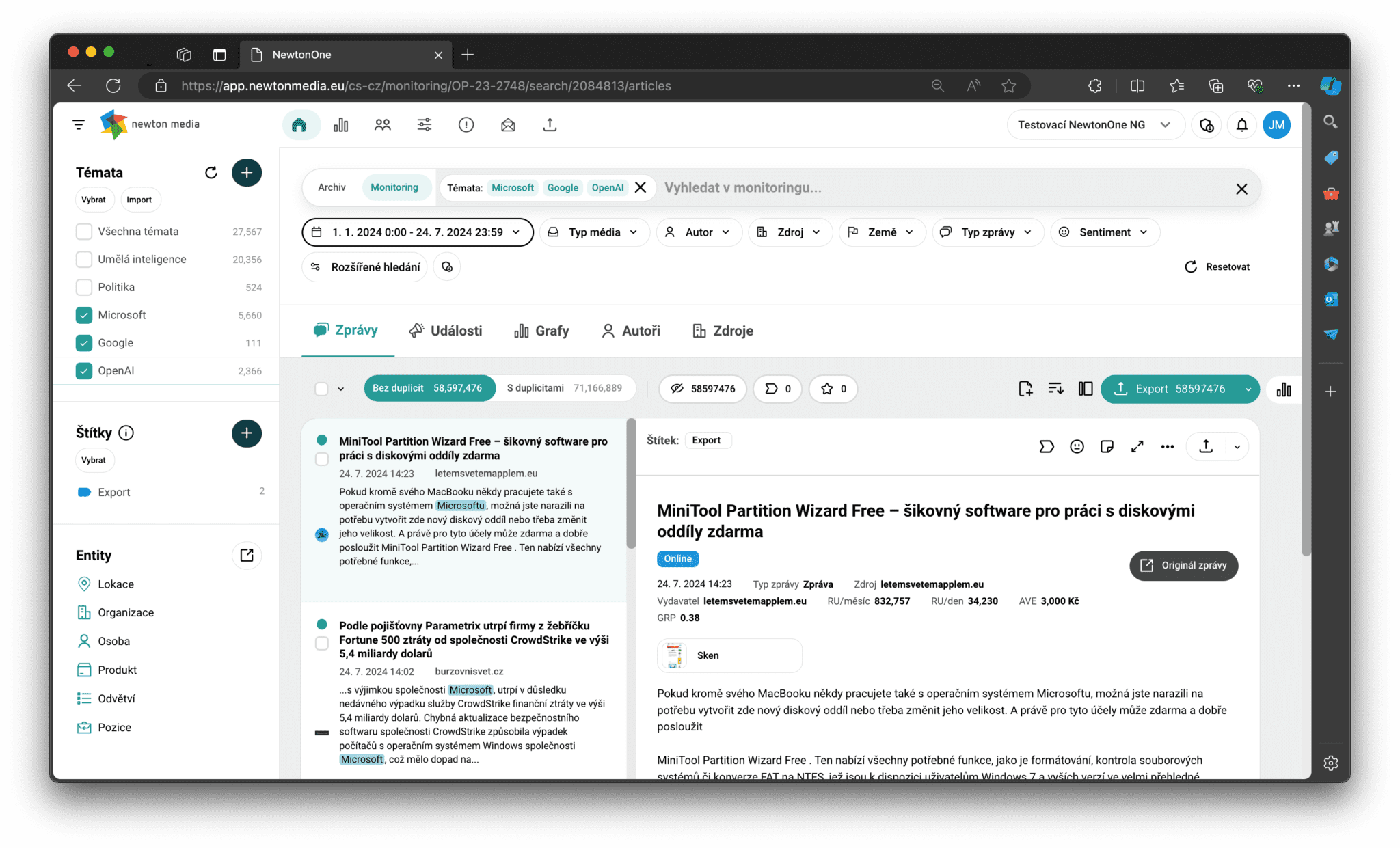Check the Všechna témata checkbox
The image size is (1400, 848).
click(84, 232)
